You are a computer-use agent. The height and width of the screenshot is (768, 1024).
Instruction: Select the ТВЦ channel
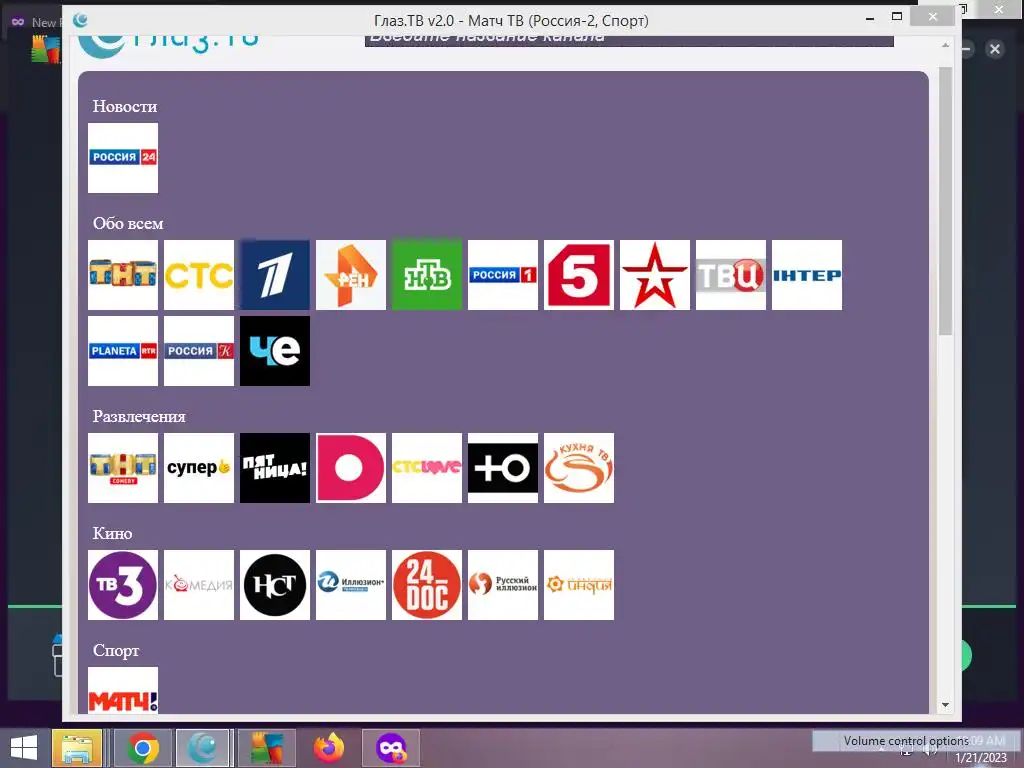pos(731,275)
